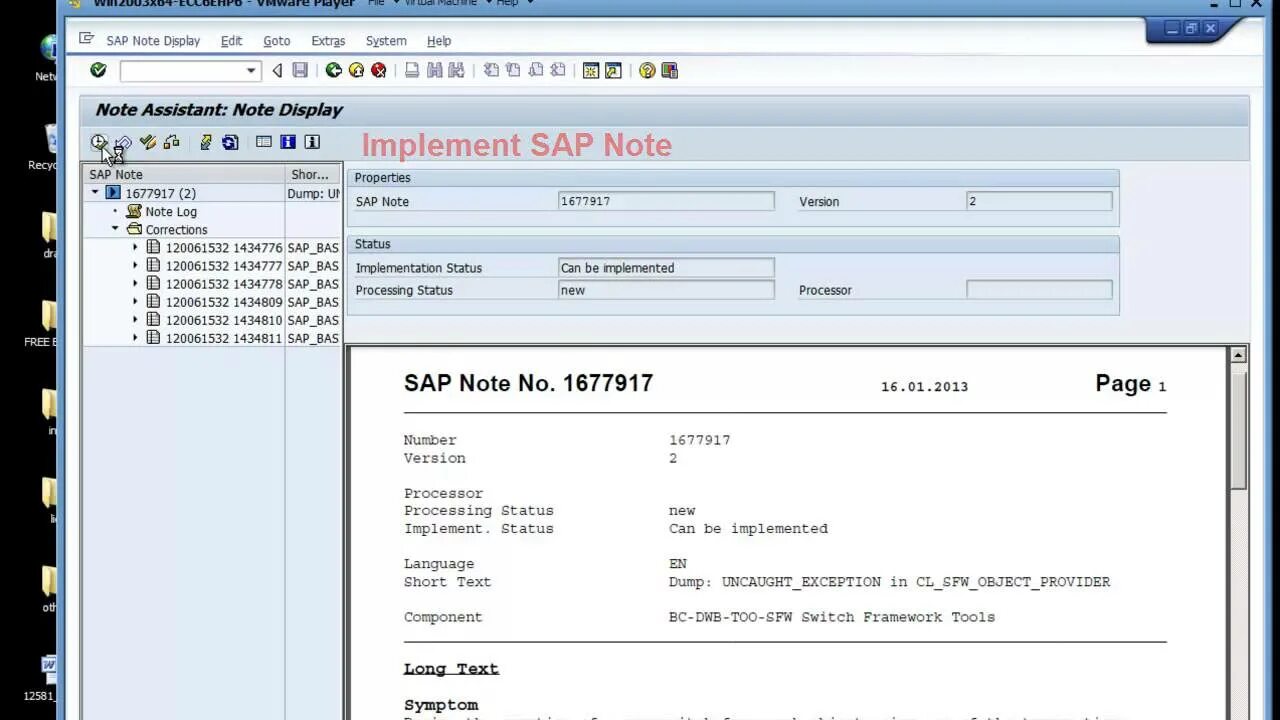Click the Processing Status field showing new
1280x720 pixels.
coord(666,290)
